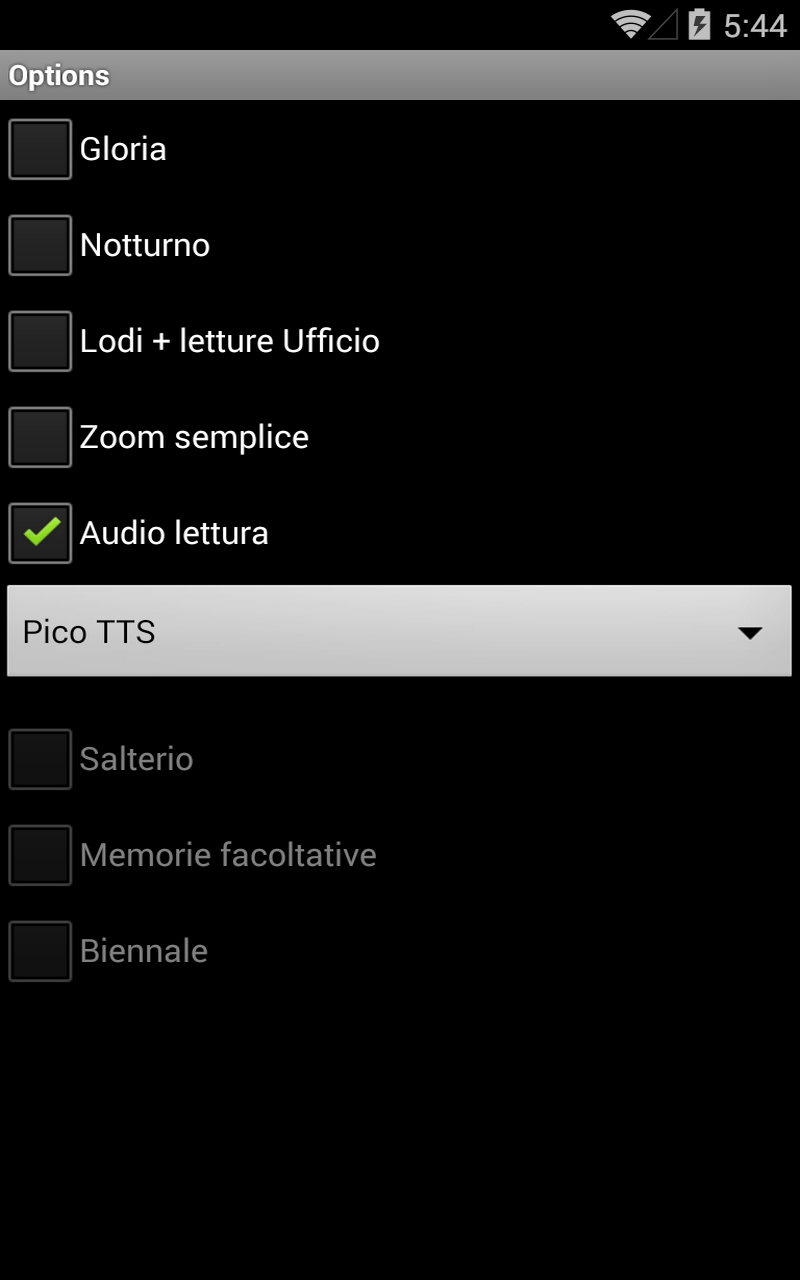800x1280 pixels.
Task: Enable the Gloria checkbox
Action: pyautogui.click(x=40, y=149)
